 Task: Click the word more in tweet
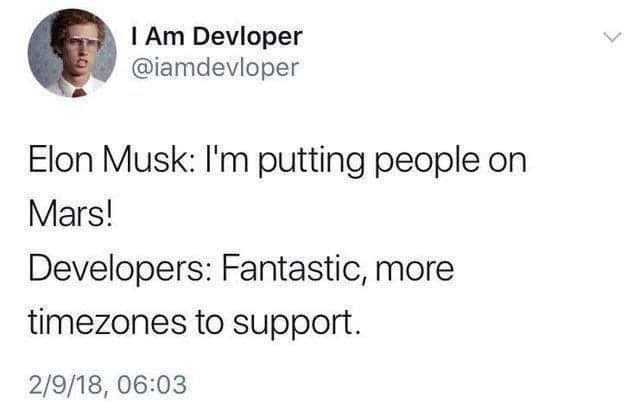[414, 273]
